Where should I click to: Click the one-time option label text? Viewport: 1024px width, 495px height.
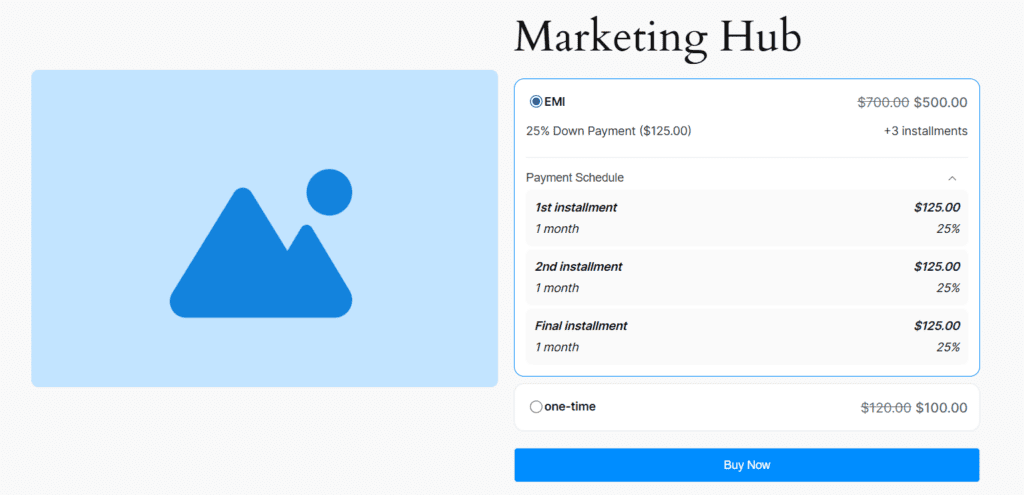pyautogui.click(x=570, y=407)
